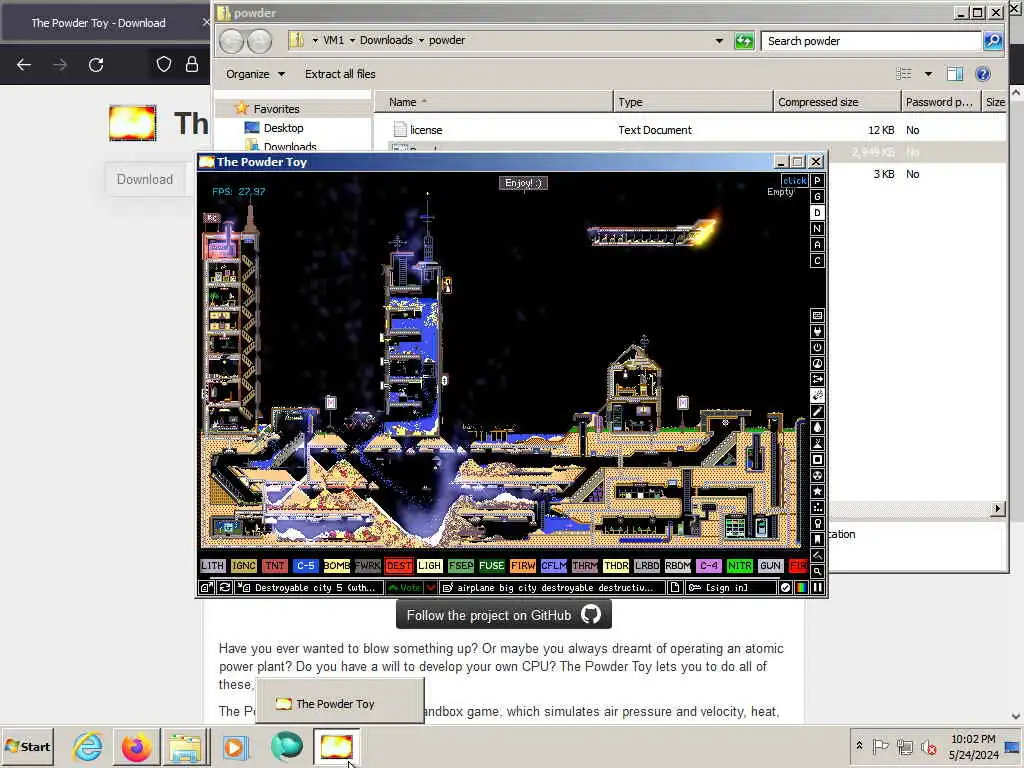Open the Radioactive elements menu icon
Viewport: 1024px width, 768px height.
817,475
